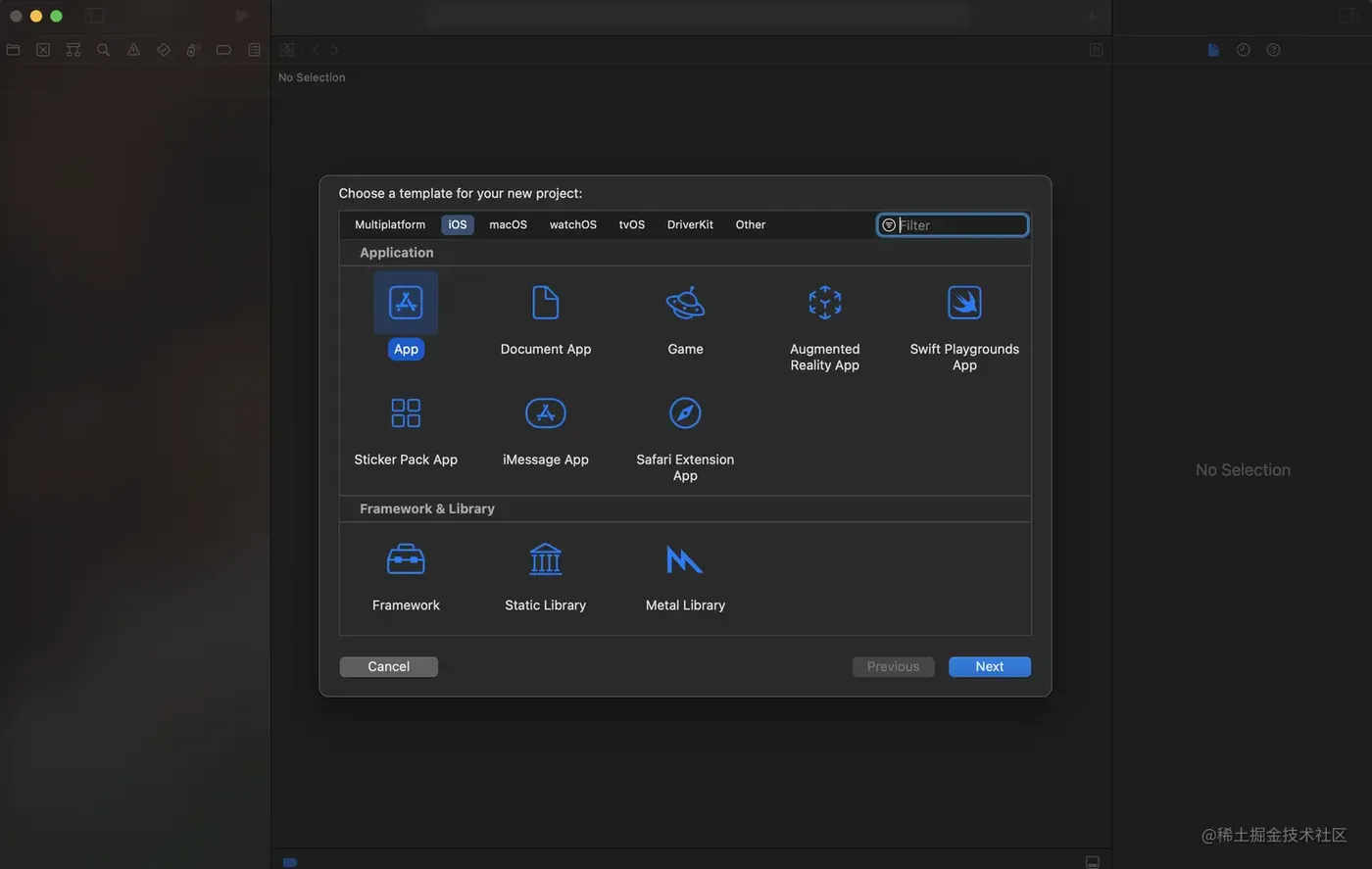Image resolution: width=1372 pixels, height=869 pixels.
Task: Show the Issue navigator warning icon
Action: click(x=133, y=50)
